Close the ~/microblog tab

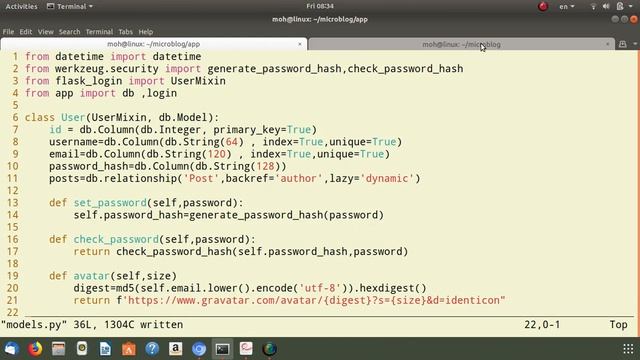(x=607, y=44)
